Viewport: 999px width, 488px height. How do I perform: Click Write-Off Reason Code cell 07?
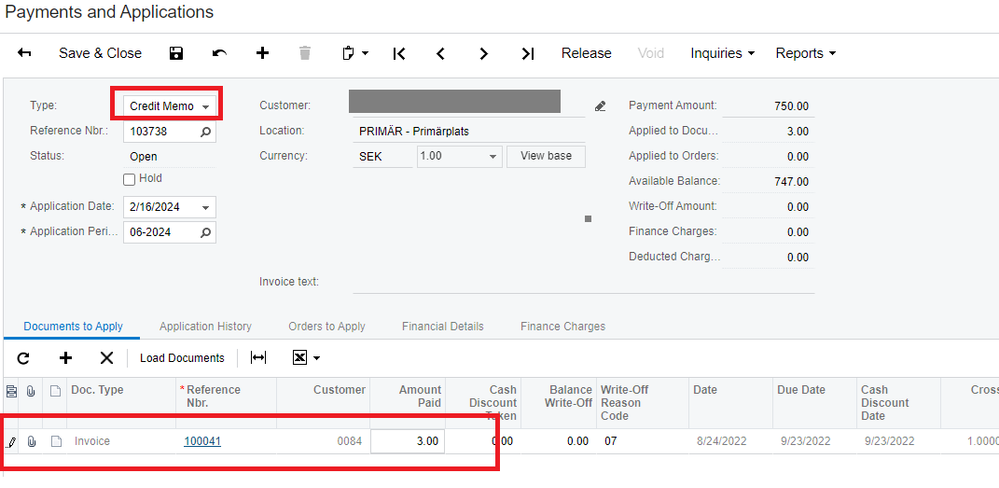[x=642, y=441]
